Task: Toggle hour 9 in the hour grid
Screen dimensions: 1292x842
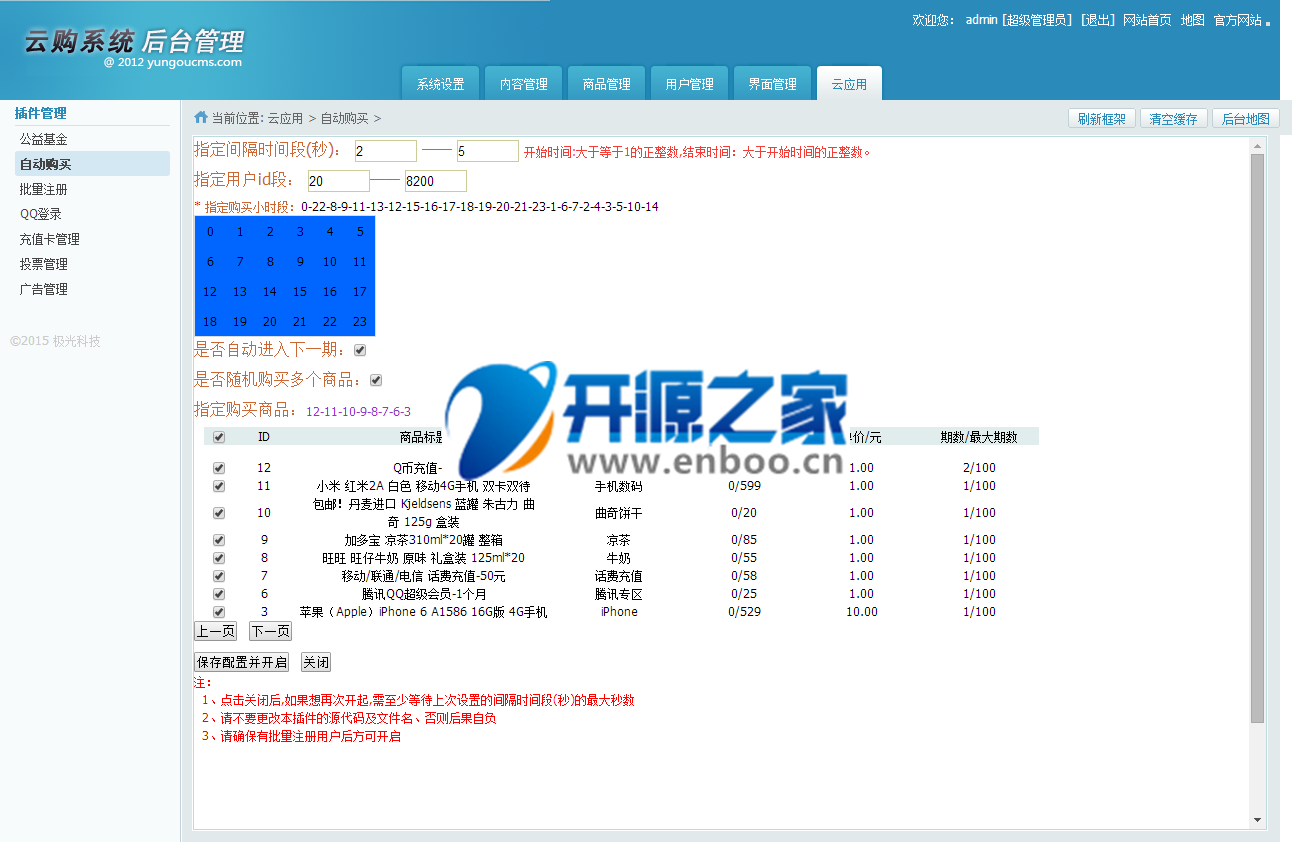Action: 300,262
